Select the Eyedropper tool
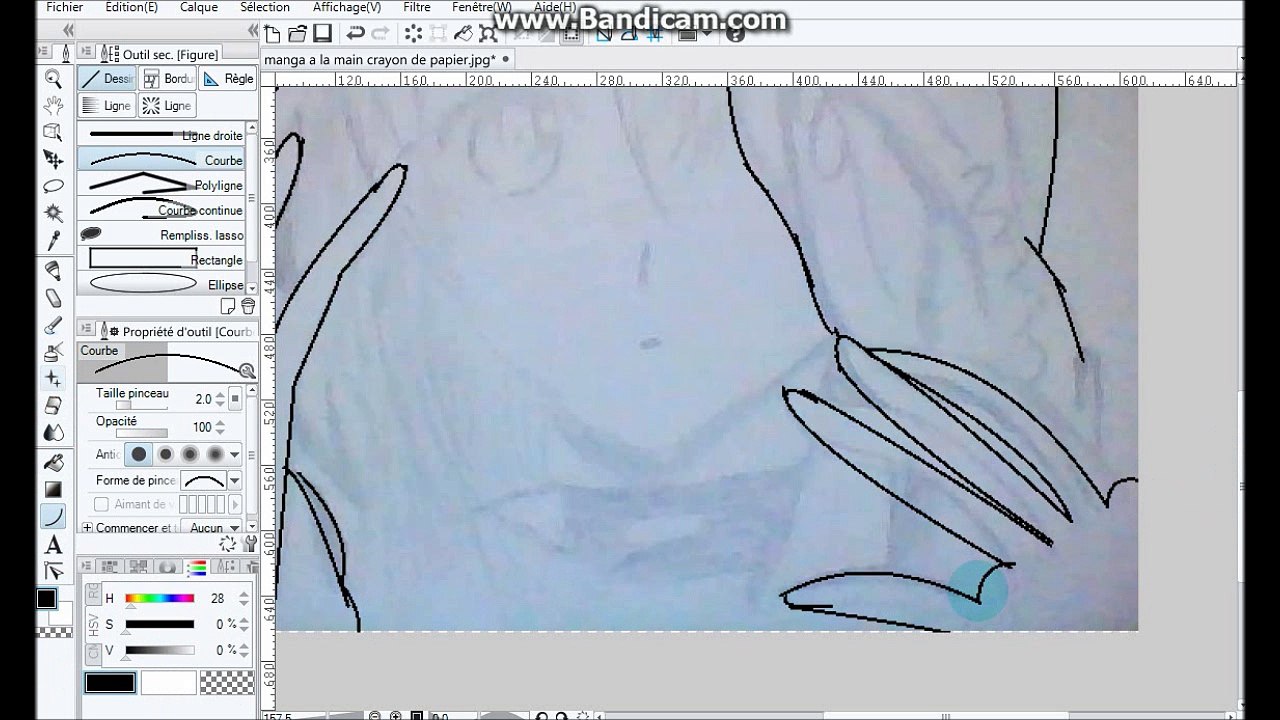The width and height of the screenshot is (1280, 720). pyautogui.click(x=53, y=240)
